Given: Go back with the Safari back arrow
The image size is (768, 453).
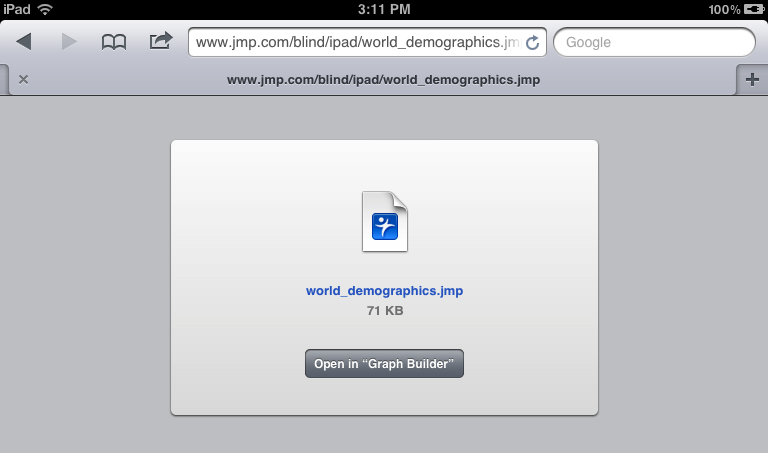Looking at the screenshot, I should [x=24, y=42].
